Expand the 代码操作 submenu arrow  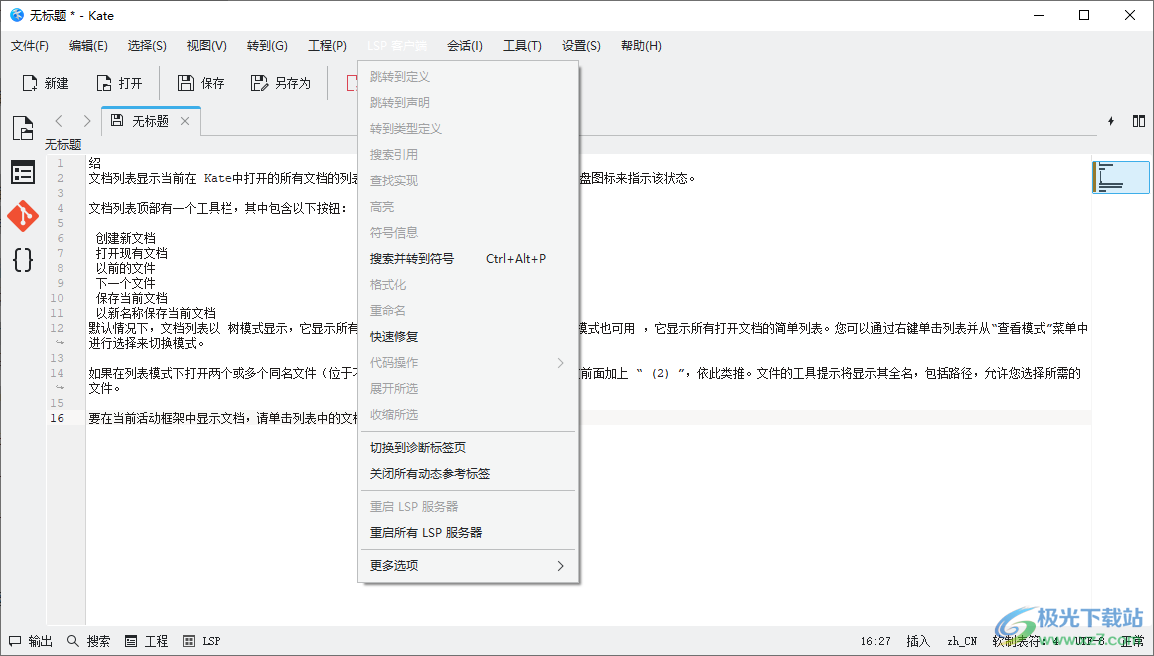coord(560,362)
